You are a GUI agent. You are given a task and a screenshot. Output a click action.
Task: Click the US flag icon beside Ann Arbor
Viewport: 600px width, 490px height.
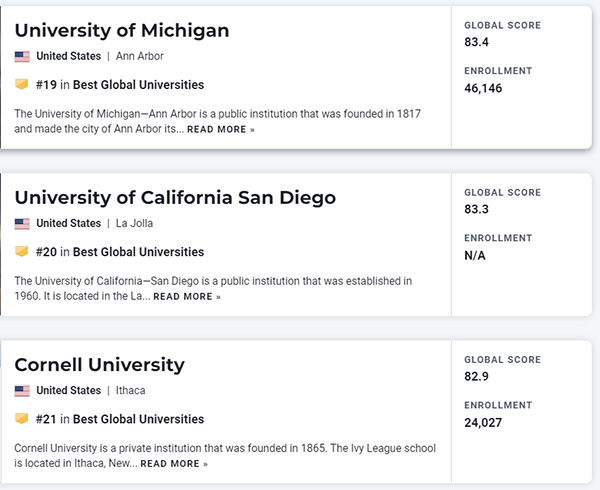pyautogui.click(x=22, y=57)
